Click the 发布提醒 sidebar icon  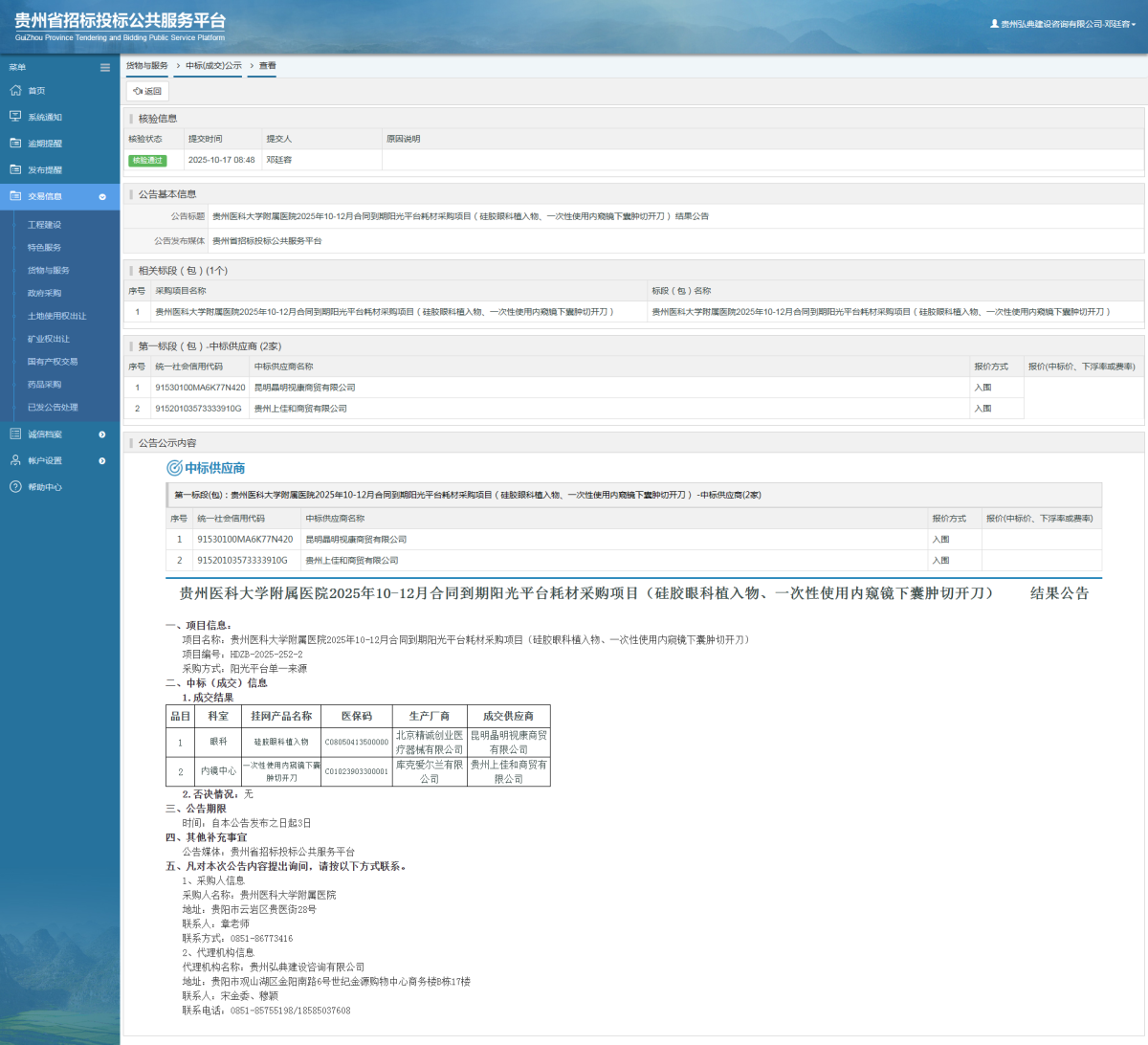click(x=15, y=169)
